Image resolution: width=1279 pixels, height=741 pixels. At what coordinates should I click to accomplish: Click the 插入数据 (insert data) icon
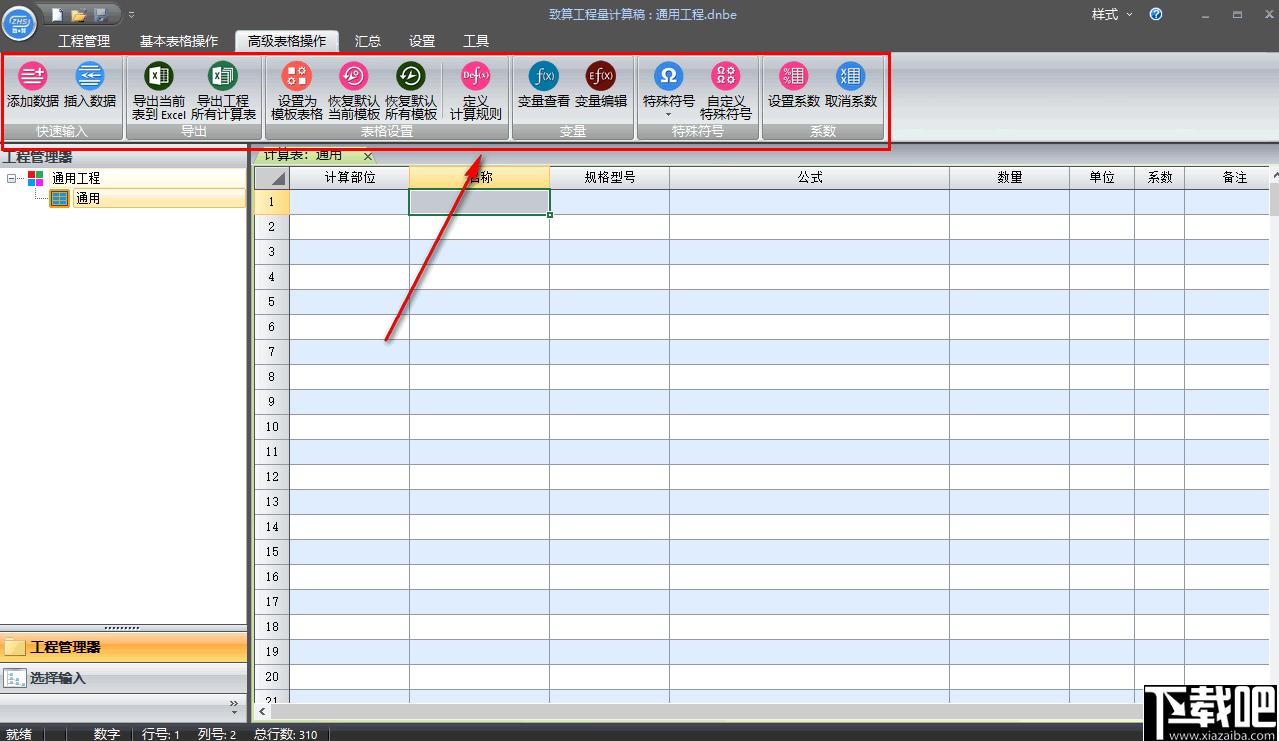pos(90,76)
